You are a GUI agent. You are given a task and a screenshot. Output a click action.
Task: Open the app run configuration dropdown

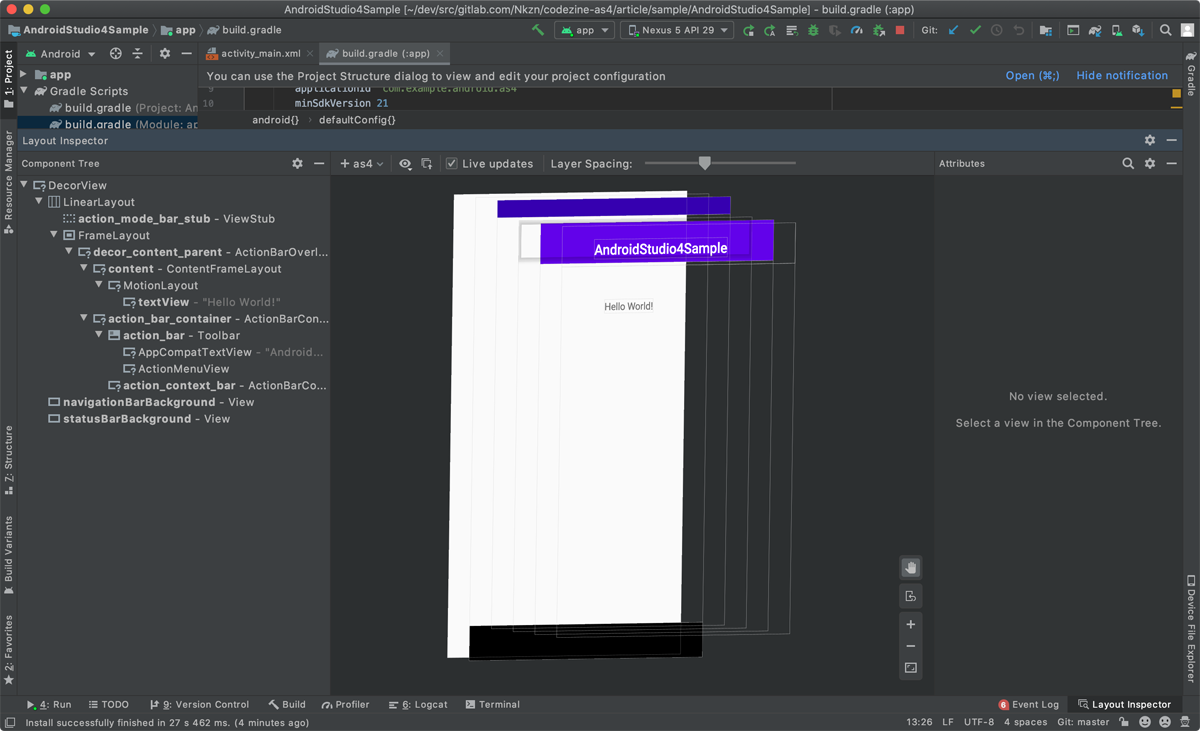point(586,30)
